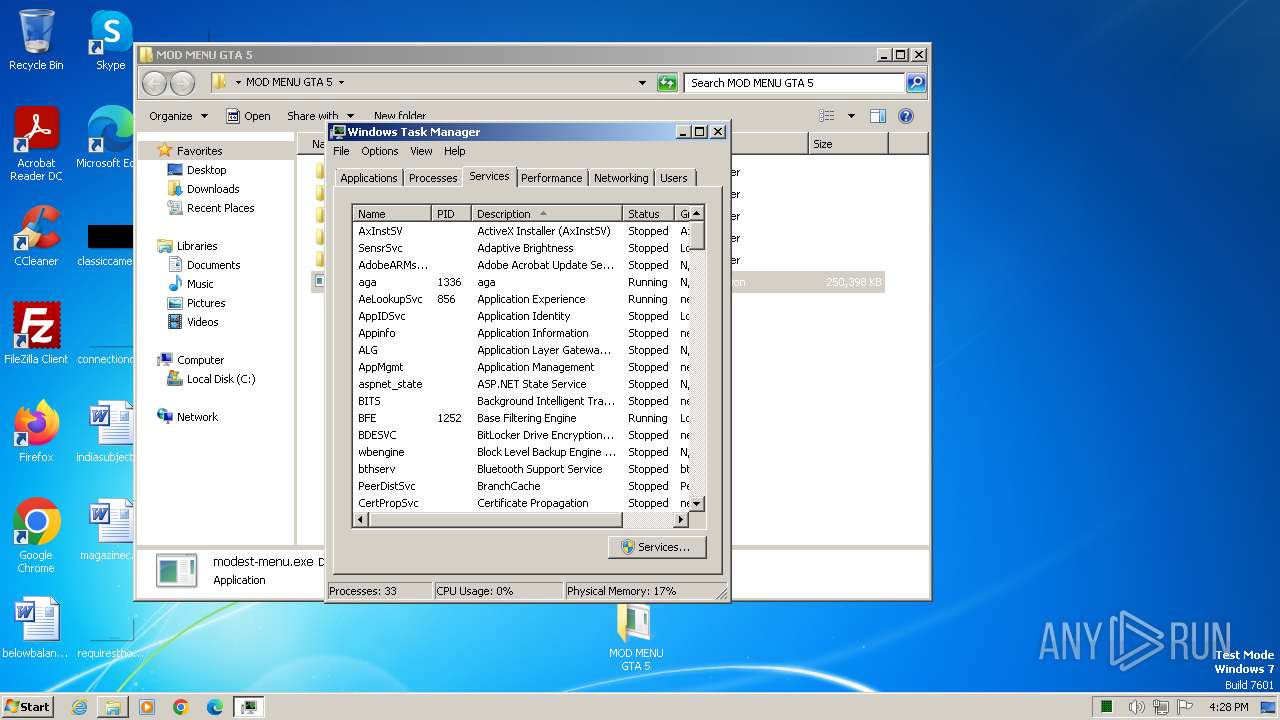Select Desktop under Favorites
The width and height of the screenshot is (1280, 720).
pos(206,170)
